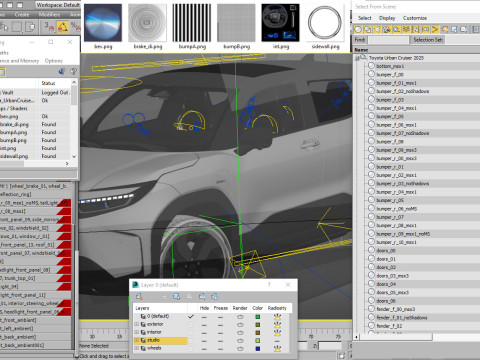Click Create New Layer icon in Layer dialog
The width and height of the screenshot is (480, 360).
click(x=139, y=296)
